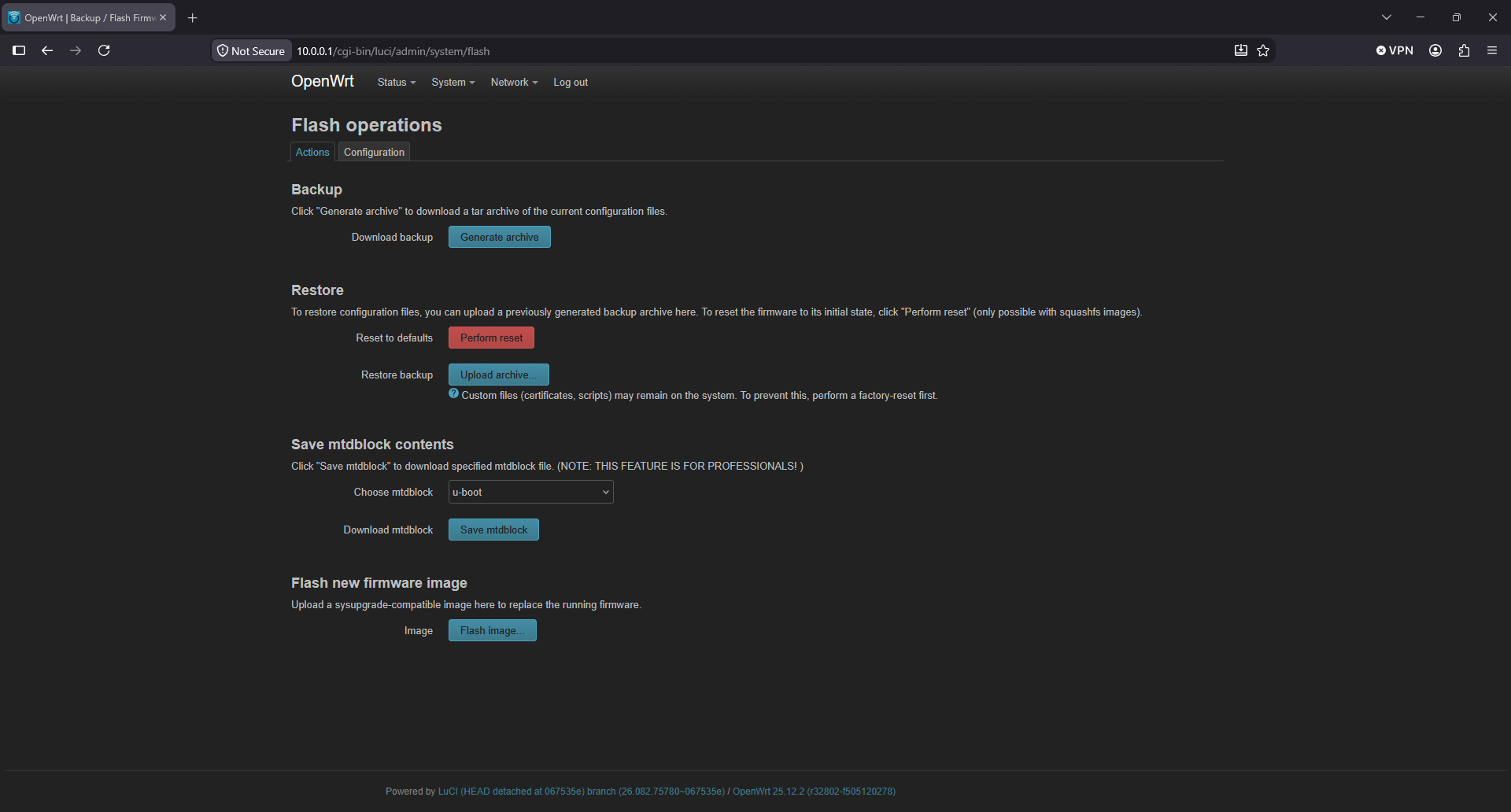Click the Flash image button

(x=493, y=630)
